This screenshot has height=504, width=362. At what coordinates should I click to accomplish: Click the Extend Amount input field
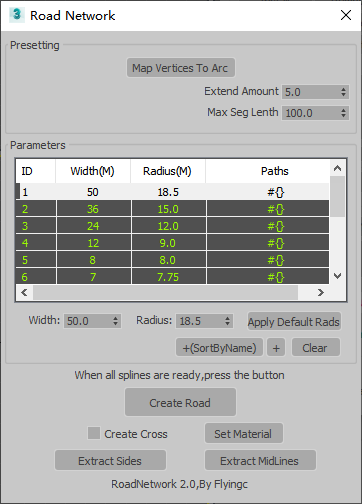pyautogui.click(x=310, y=92)
